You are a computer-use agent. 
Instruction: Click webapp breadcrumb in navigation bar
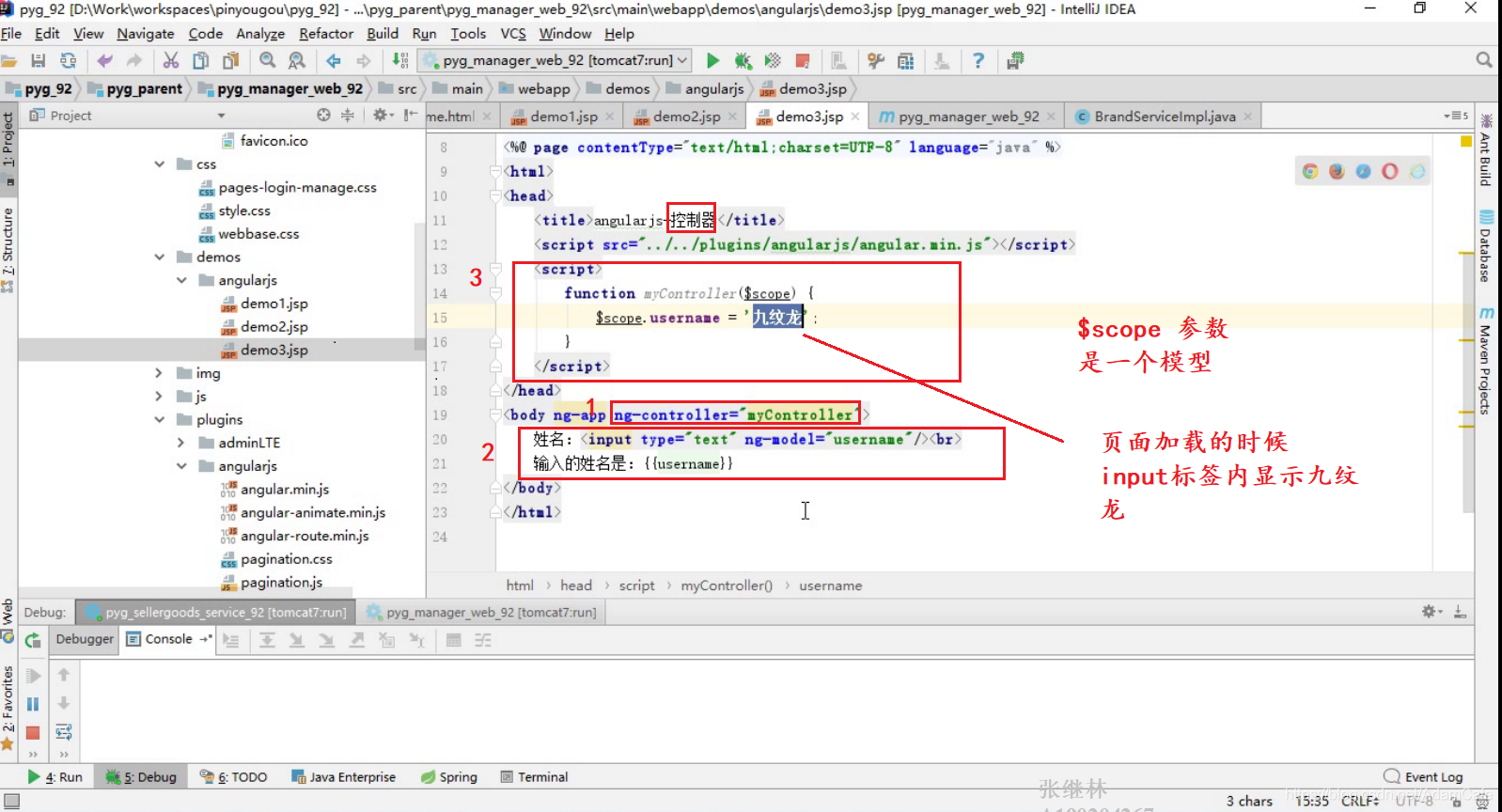point(534,88)
